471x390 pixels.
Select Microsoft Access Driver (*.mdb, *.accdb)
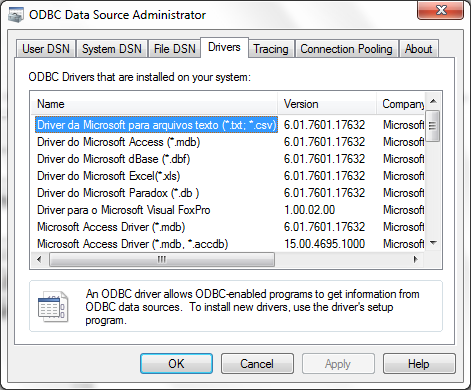(x=132, y=244)
